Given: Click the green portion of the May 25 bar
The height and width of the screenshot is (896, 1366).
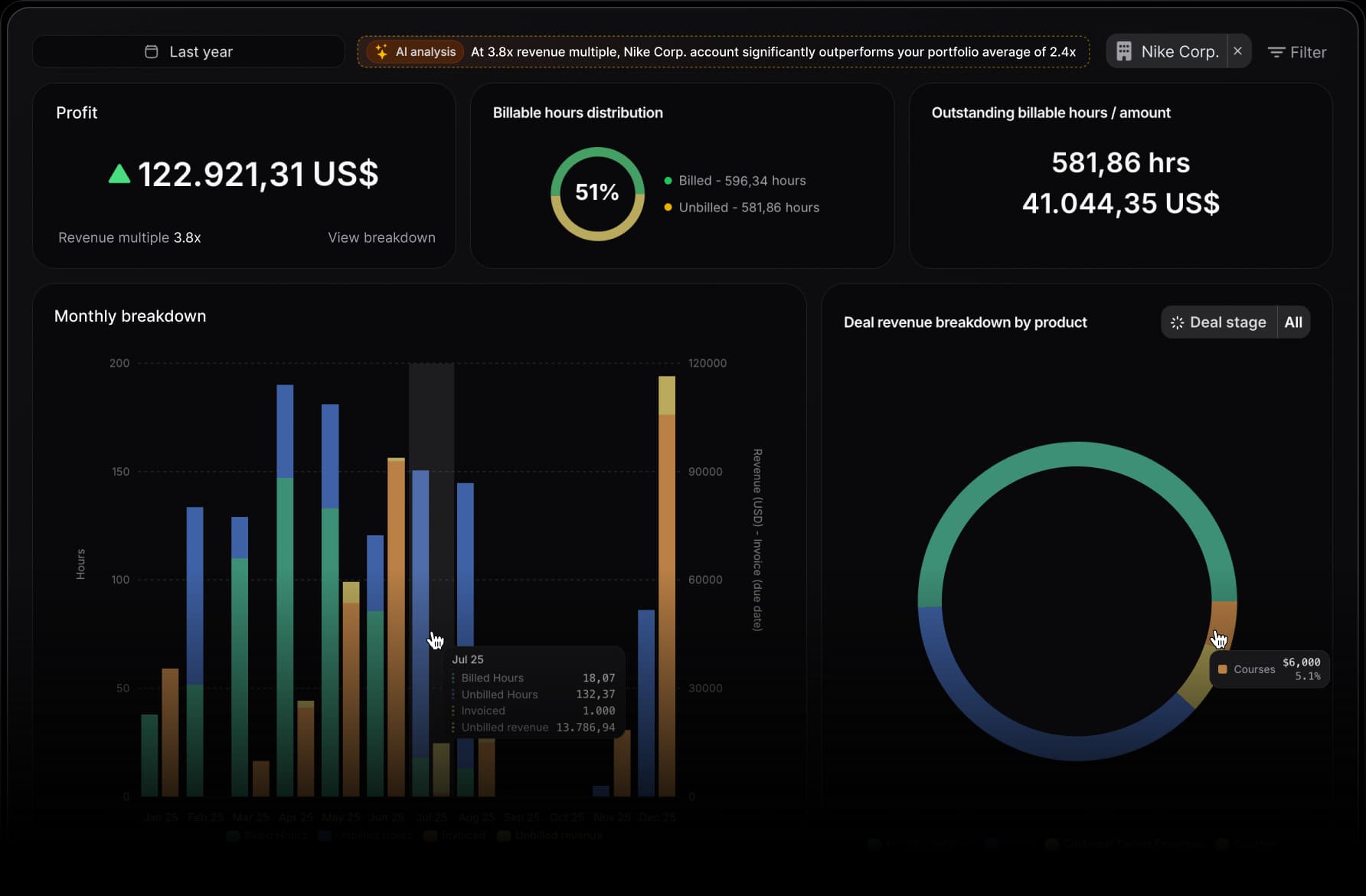Looking at the screenshot, I should [330, 651].
